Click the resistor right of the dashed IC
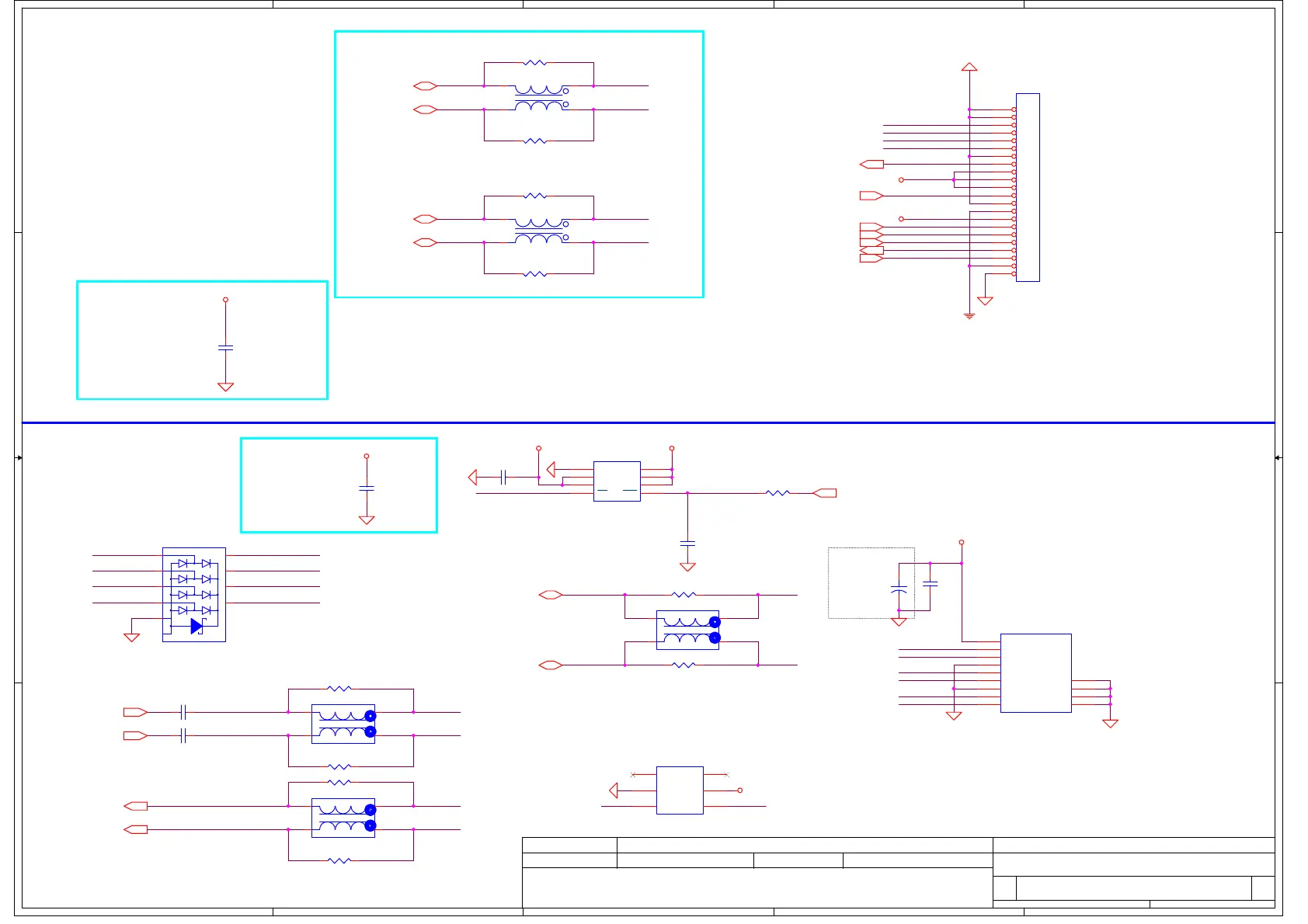The image size is (1308, 924). (777, 493)
